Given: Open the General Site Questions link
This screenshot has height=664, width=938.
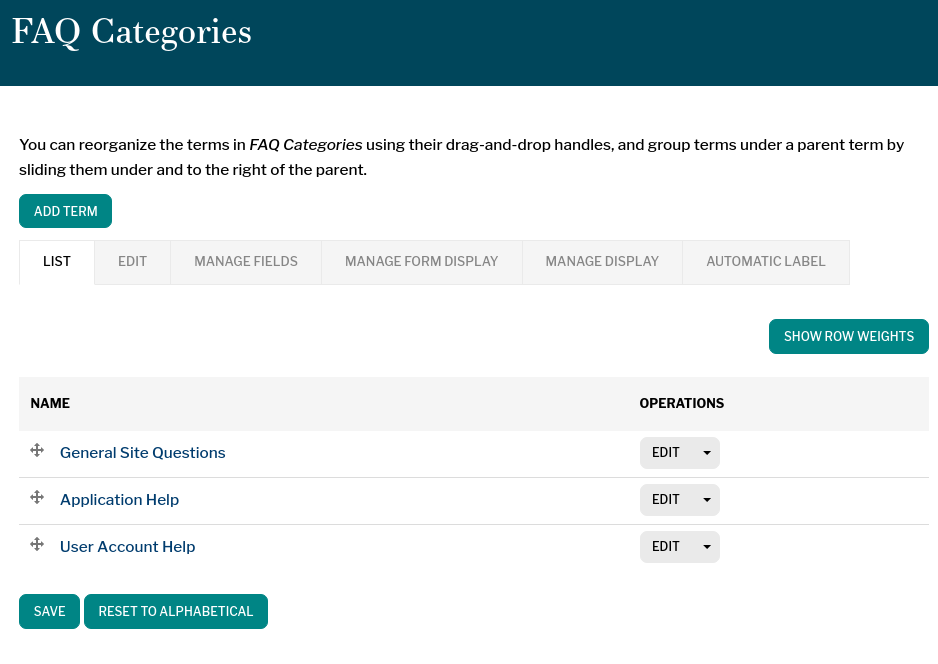Looking at the screenshot, I should (142, 453).
